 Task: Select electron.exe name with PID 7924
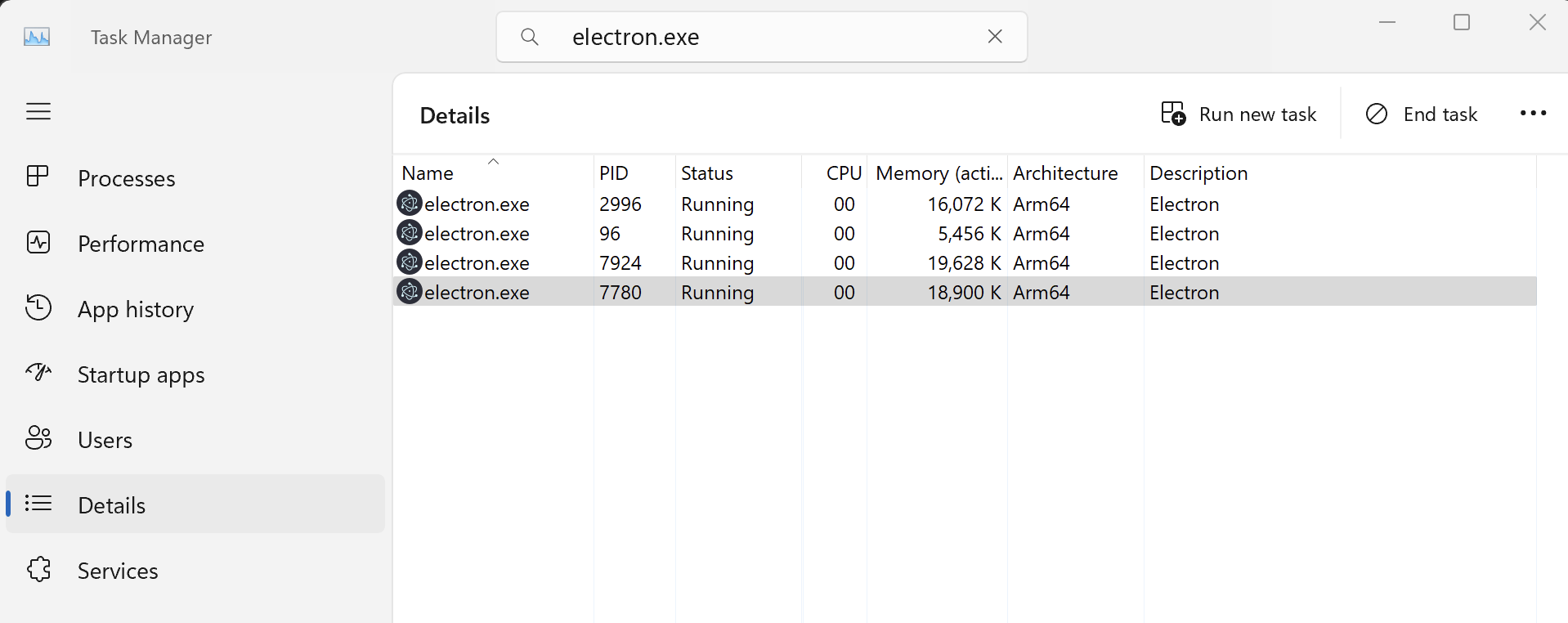(x=477, y=263)
